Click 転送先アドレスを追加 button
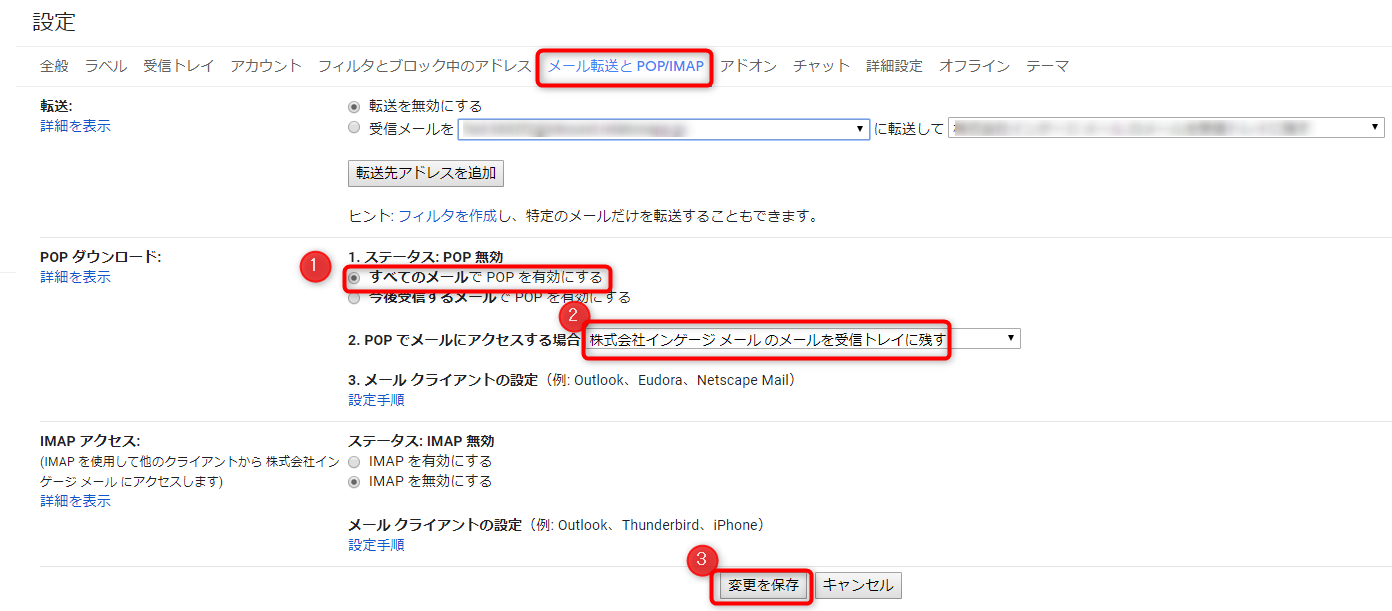This screenshot has height=611, width=1392. (426, 173)
